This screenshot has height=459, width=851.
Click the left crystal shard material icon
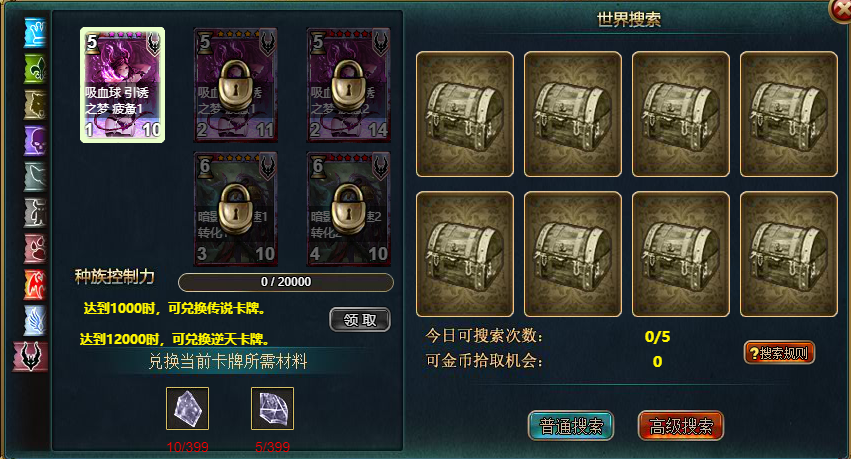point(187,409)
